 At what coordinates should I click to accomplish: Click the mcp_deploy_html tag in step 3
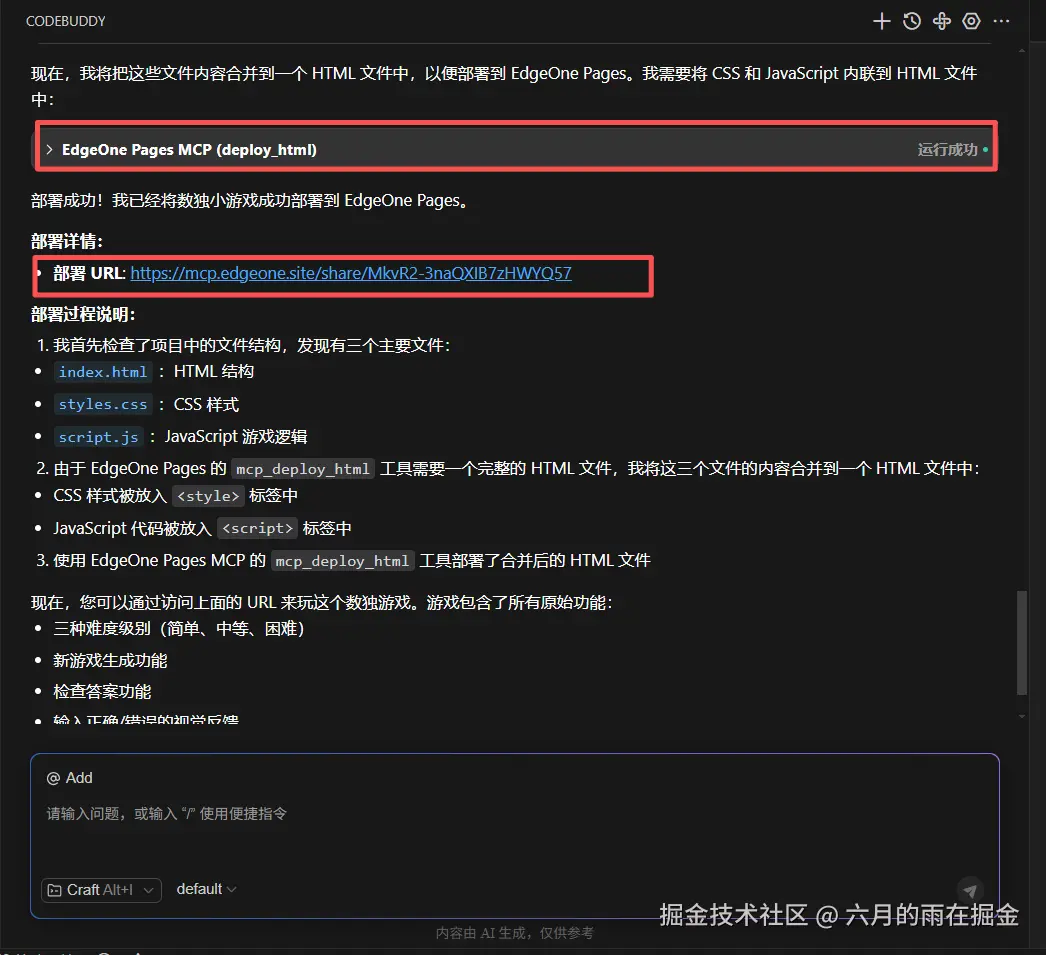[342, 561]
